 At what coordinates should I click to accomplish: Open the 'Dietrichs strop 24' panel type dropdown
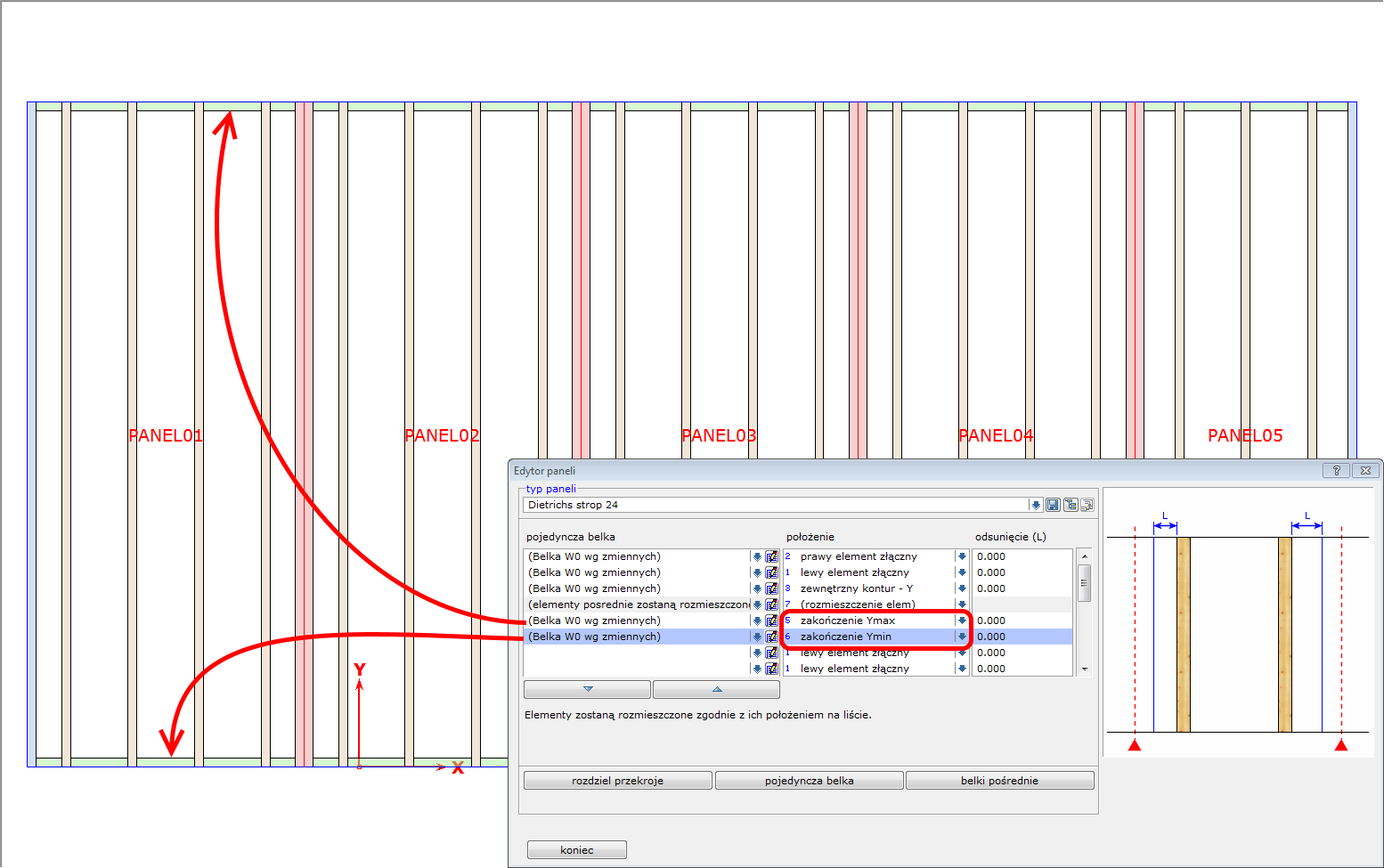[x=1035, y=505]
